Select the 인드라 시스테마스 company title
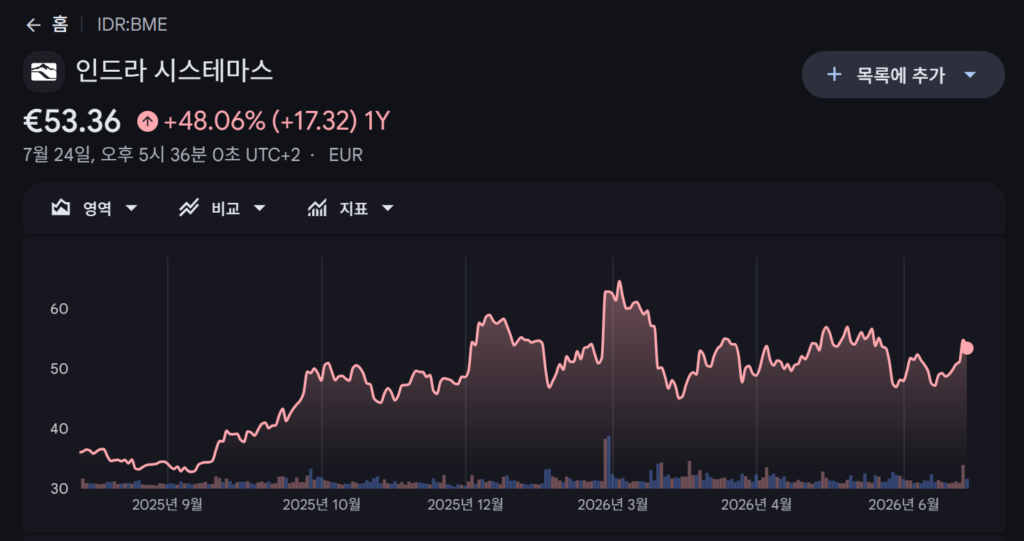Screen dimensions: 1024x541 [x=174, y=71]
